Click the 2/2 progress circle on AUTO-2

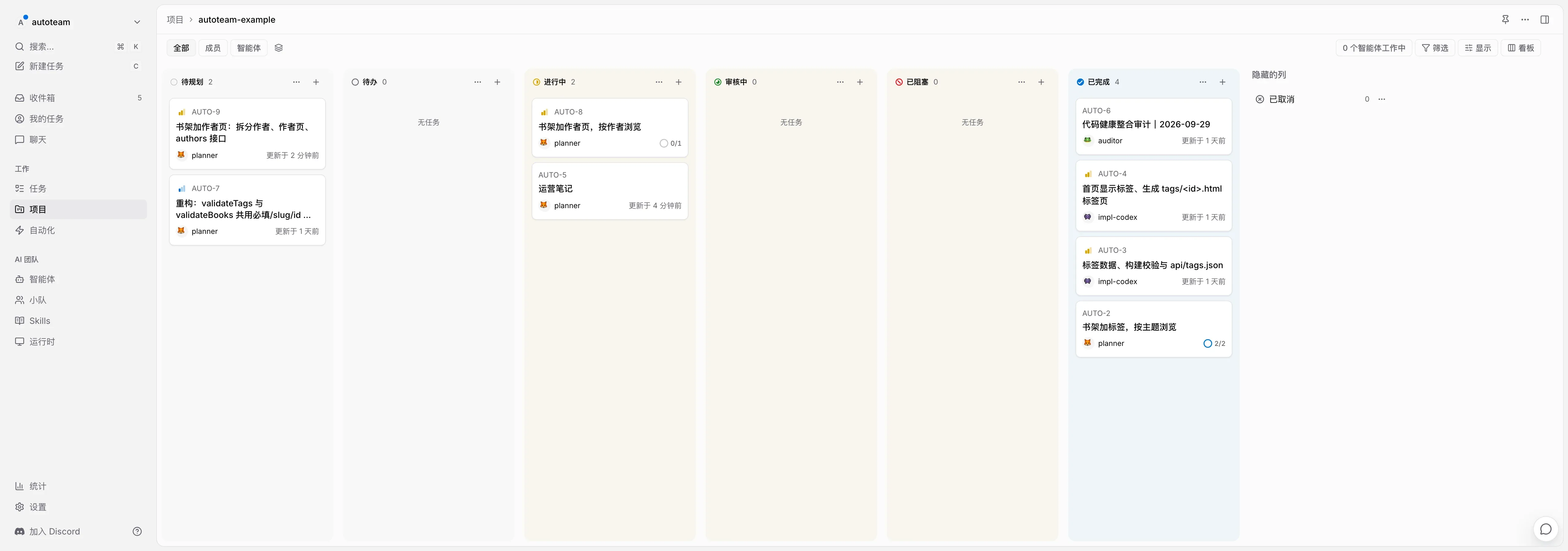click(x=1208, y=344)
